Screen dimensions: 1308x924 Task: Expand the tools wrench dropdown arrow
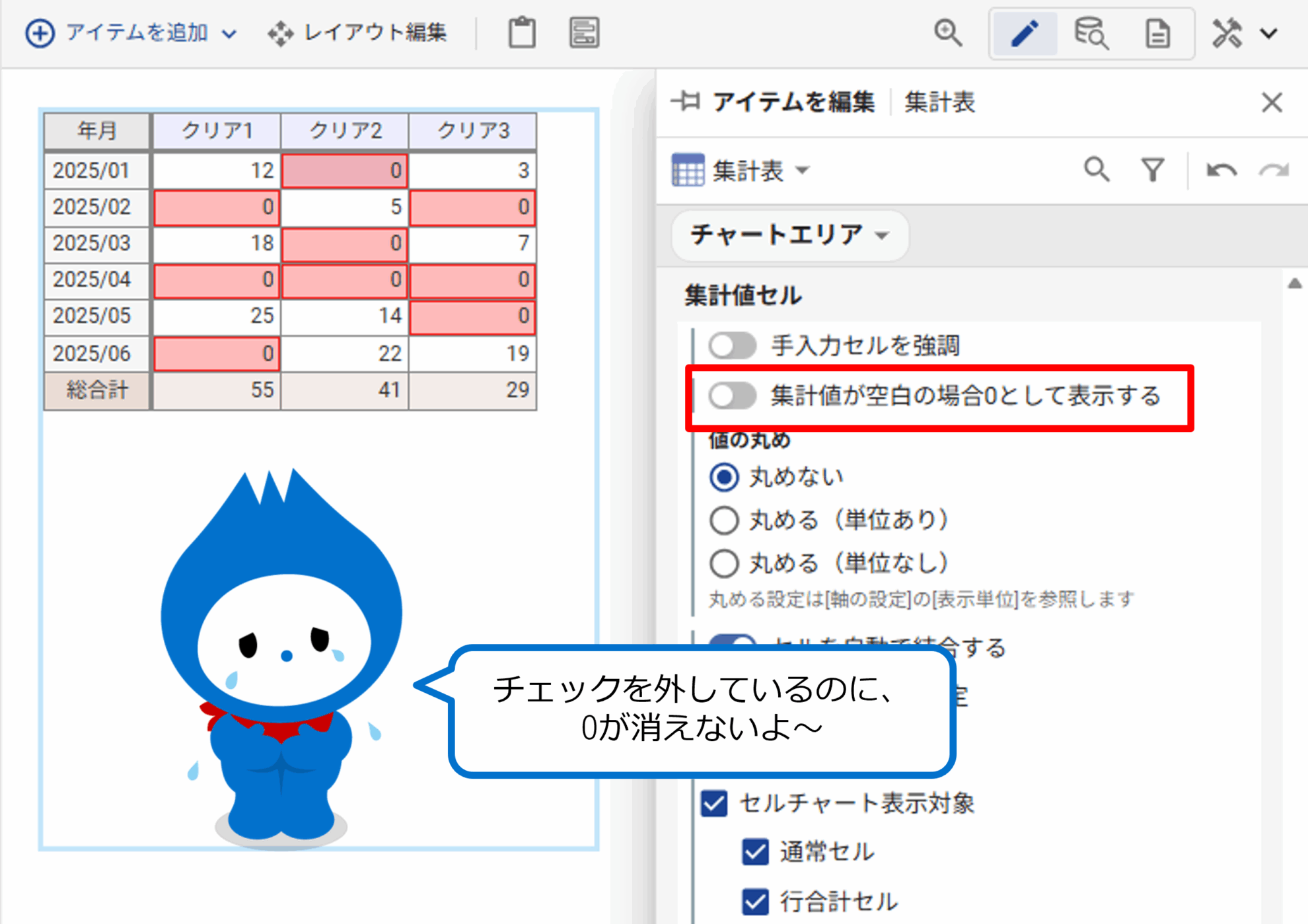pos(1269,33)
